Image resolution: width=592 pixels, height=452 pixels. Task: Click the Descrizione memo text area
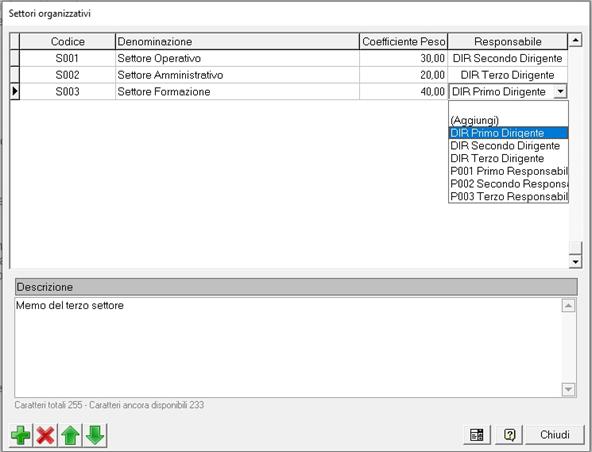point(288,347)
